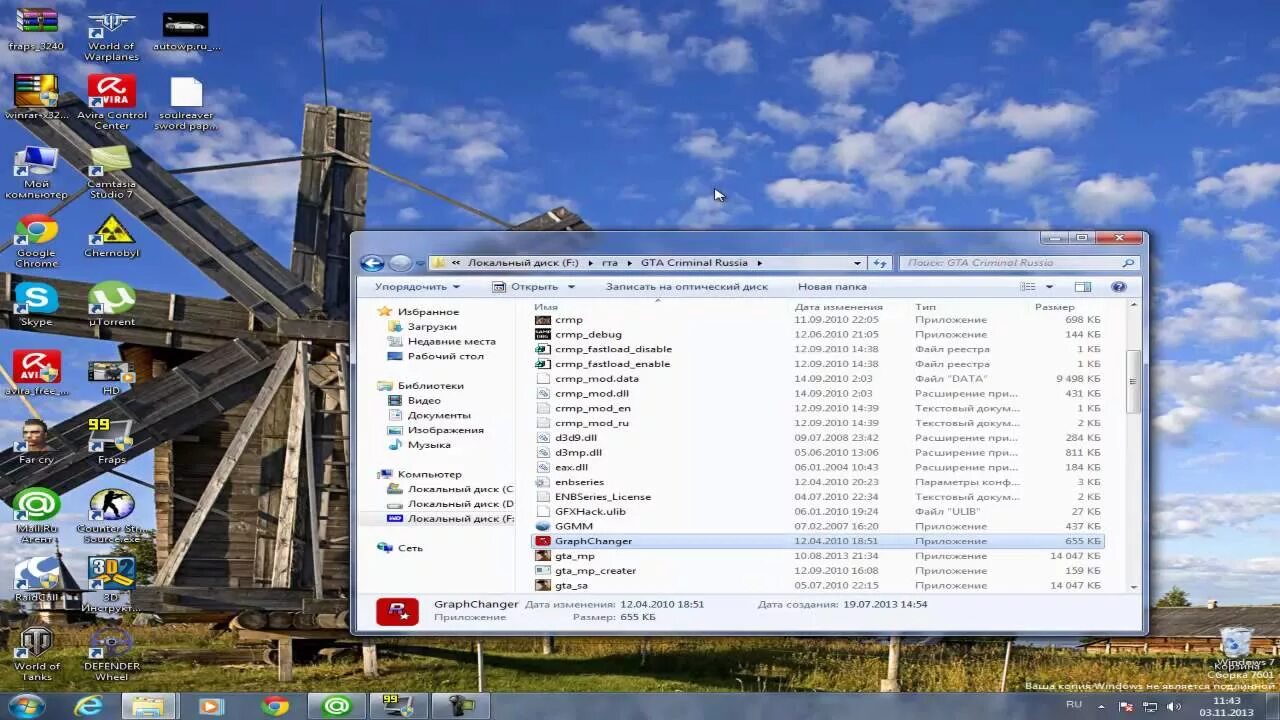Open Mail.Ru Agent desktop icon
The image size is (1280, 720).
36,517
